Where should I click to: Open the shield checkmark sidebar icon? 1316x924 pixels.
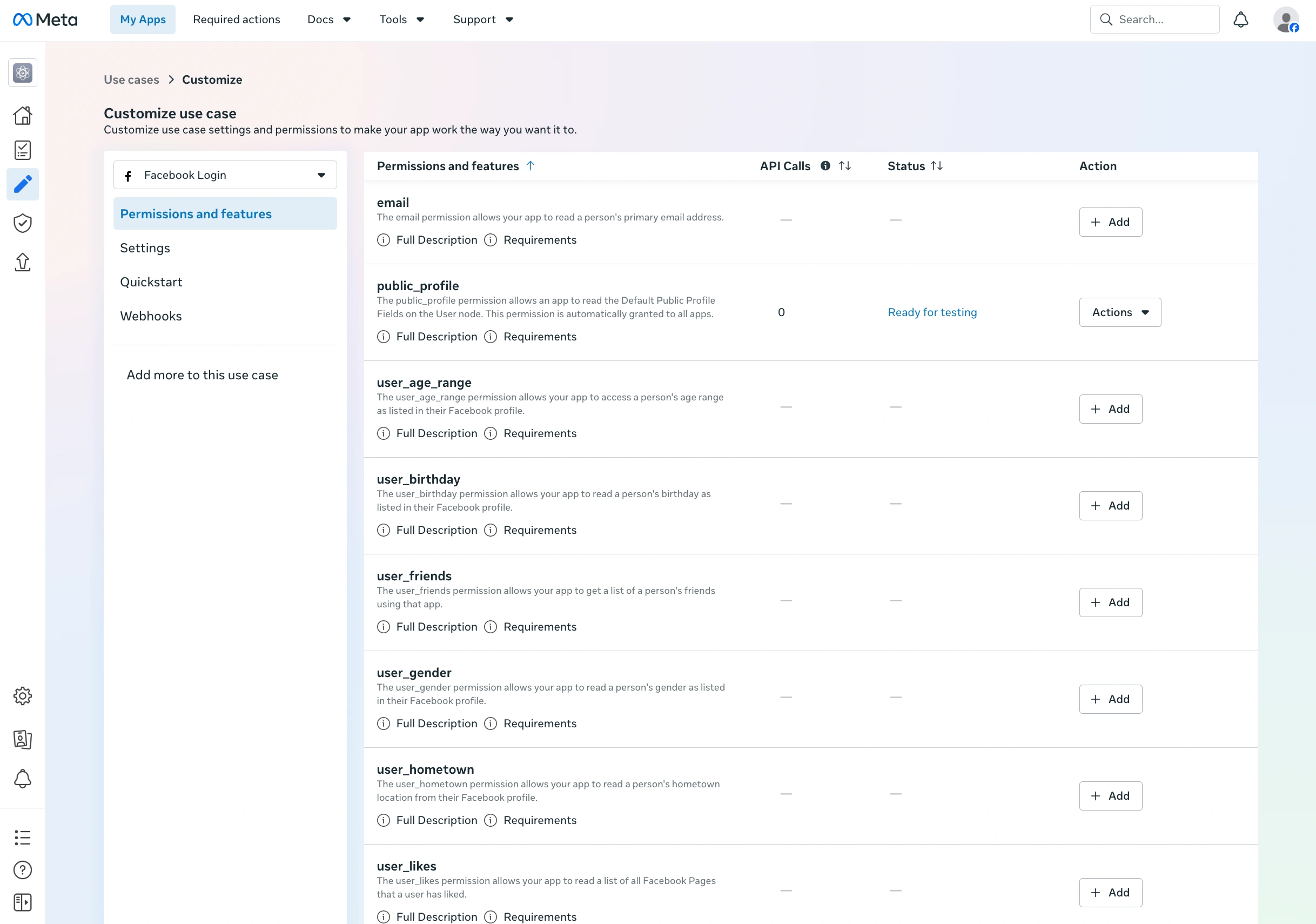[22, 223]
